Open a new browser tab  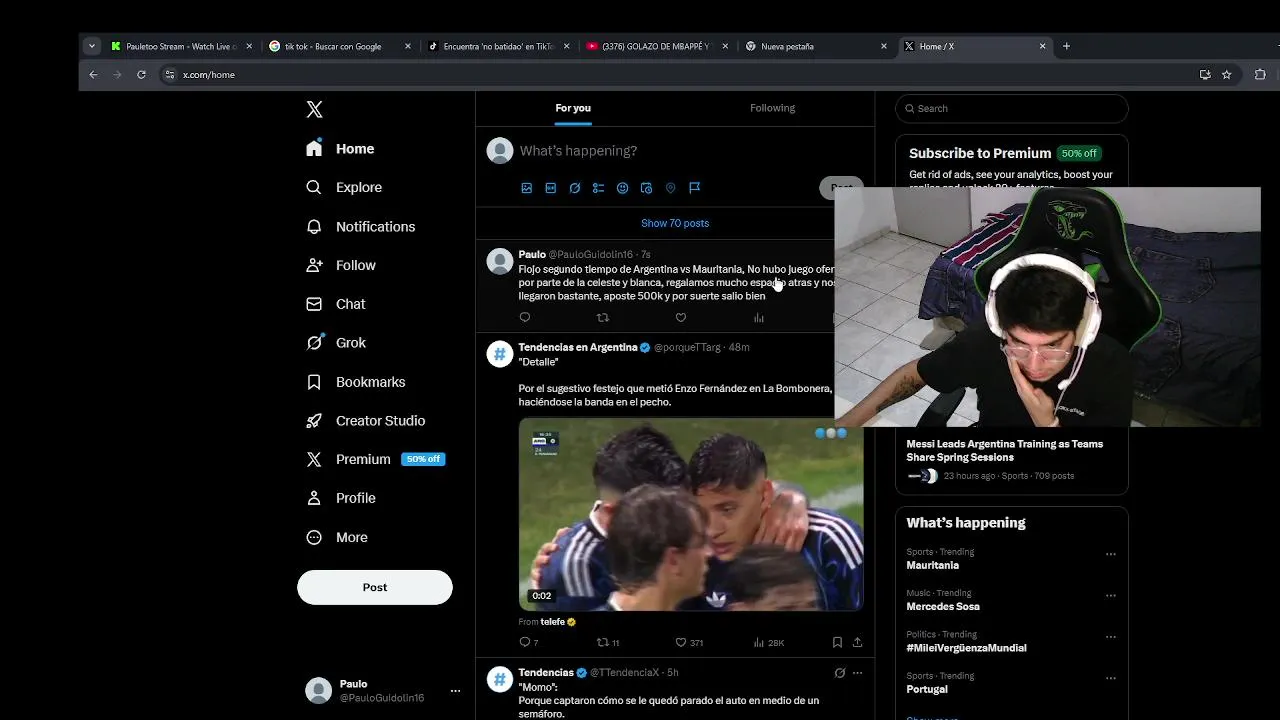tap(1066, 46)
